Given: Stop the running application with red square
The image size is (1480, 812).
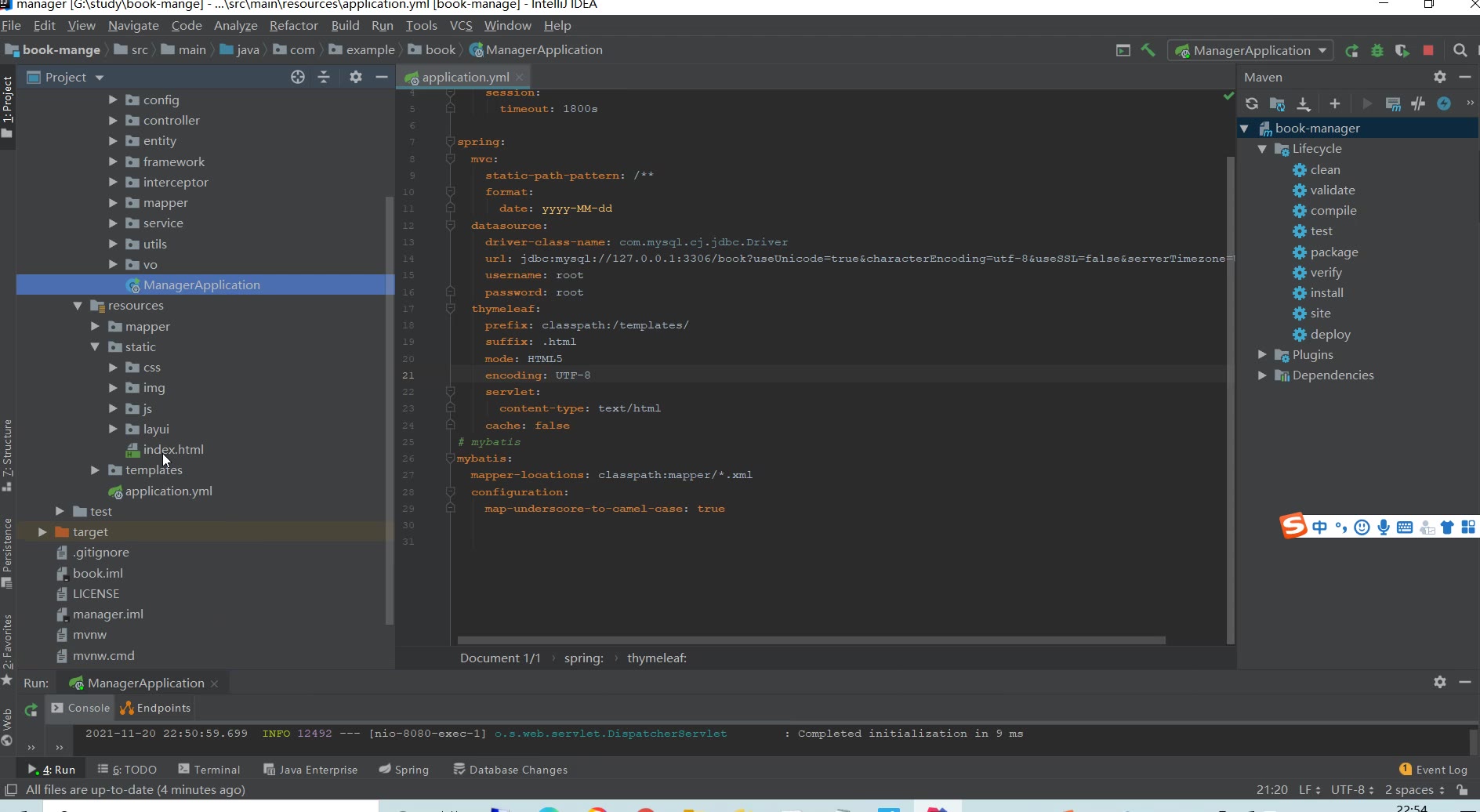Looking at the screenshot, I should coord(1428,50).
